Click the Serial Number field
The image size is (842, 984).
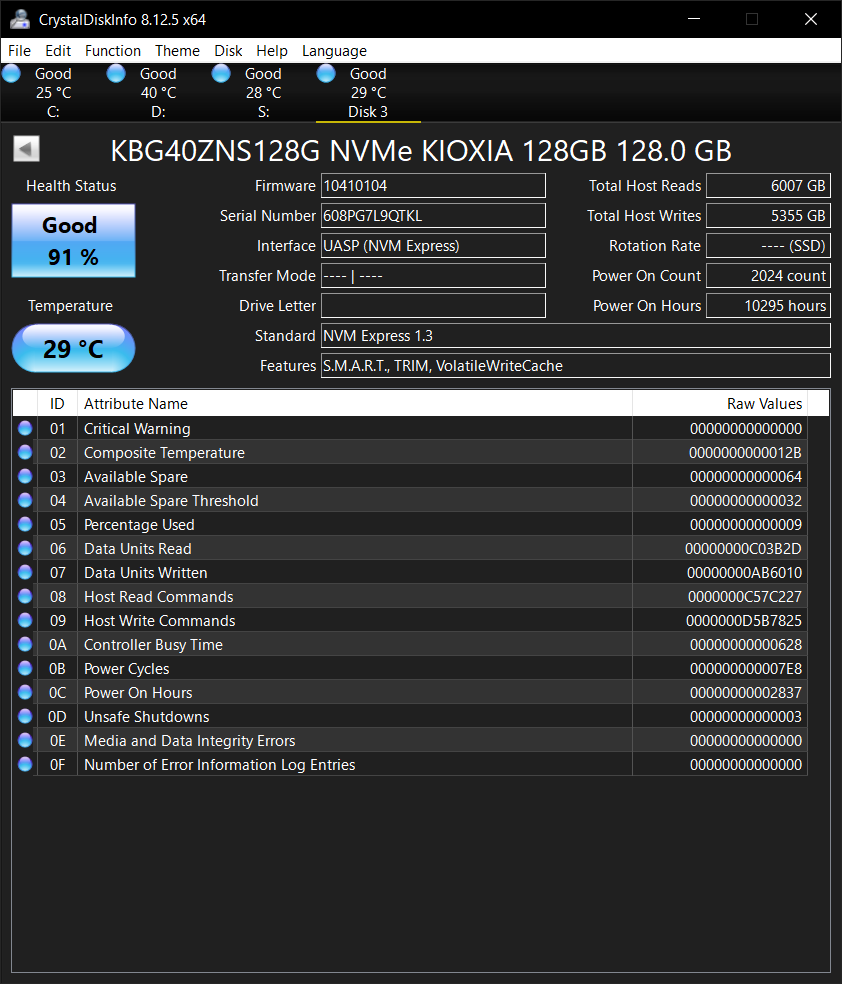433,216
